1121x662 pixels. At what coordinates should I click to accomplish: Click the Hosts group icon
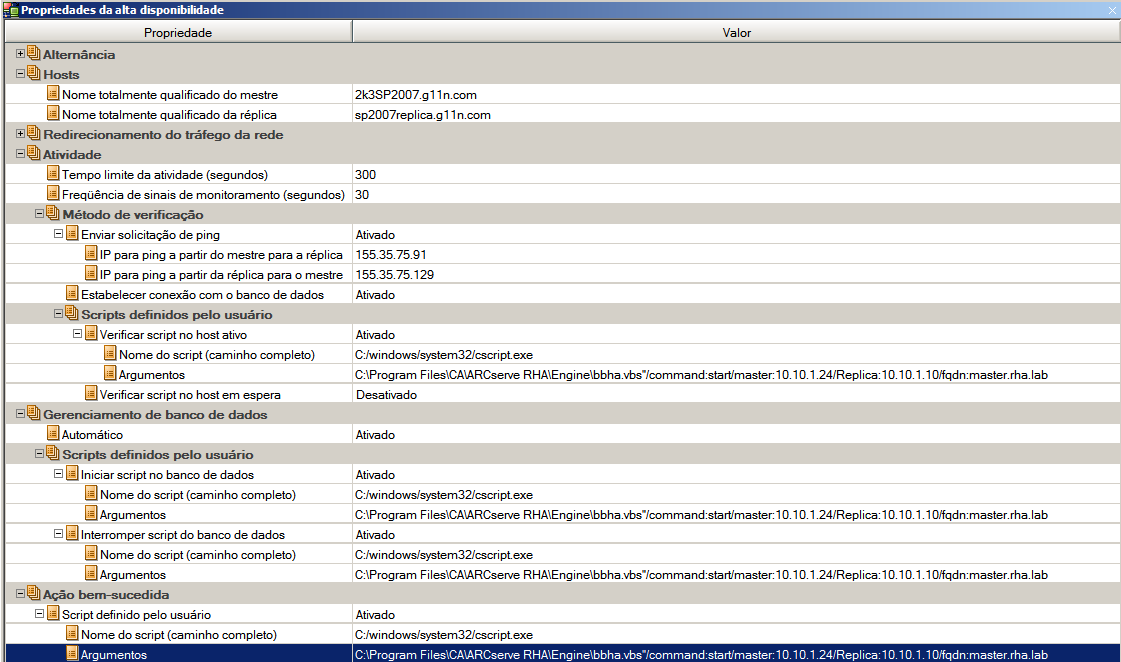(x=34, y=74)
